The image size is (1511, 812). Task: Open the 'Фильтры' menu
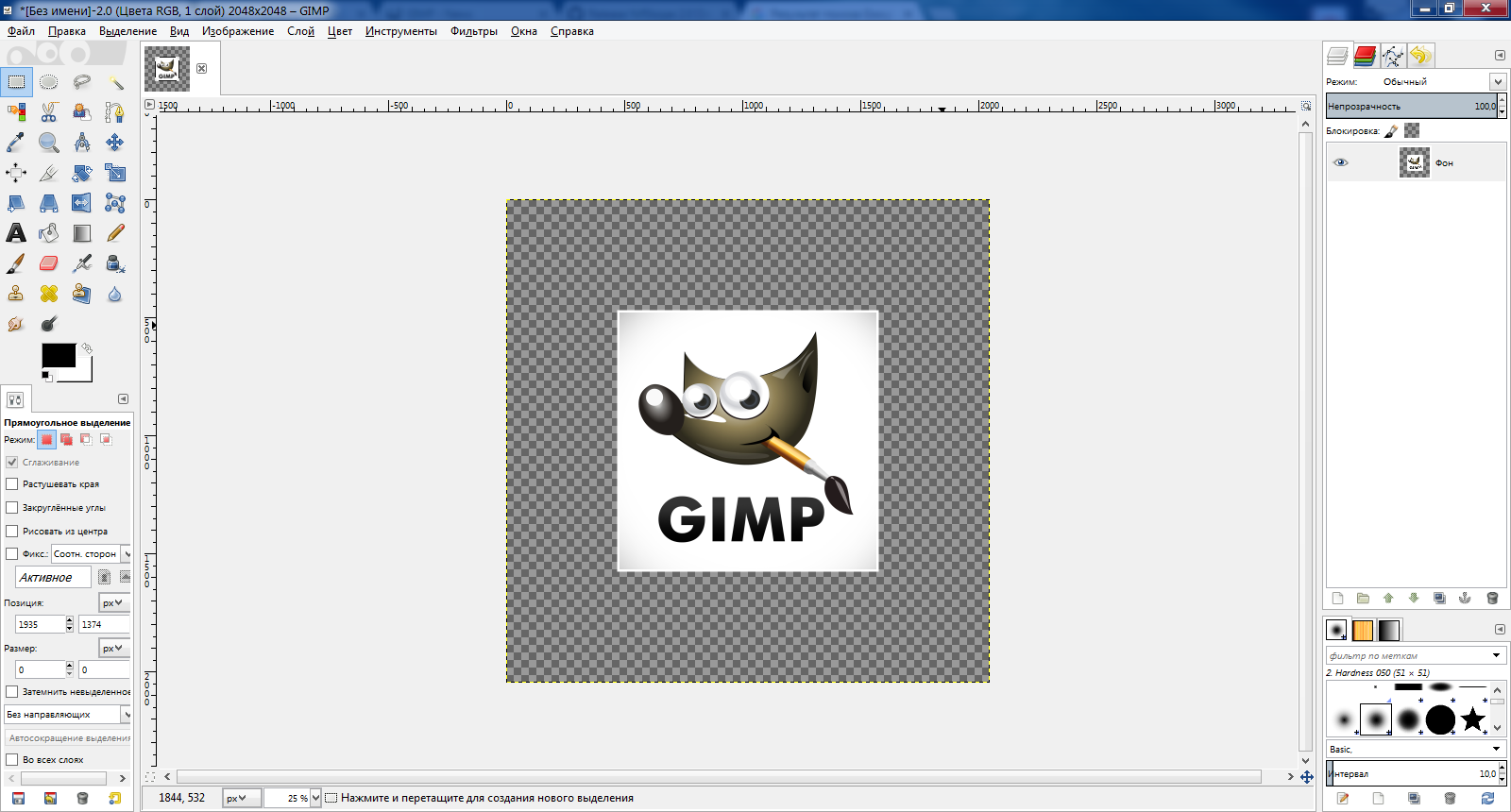pos(473,31)
